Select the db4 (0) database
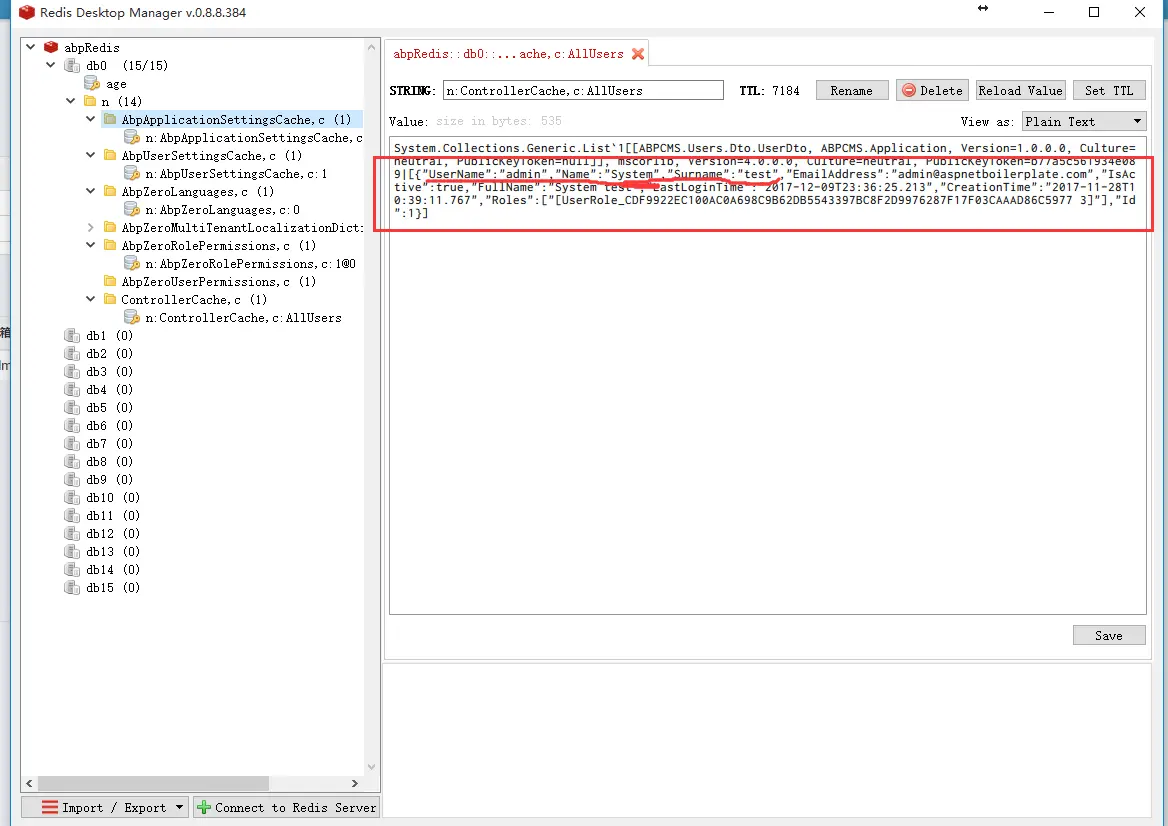The width and height of the screenshot is (1168, 826). coord(110,390)
